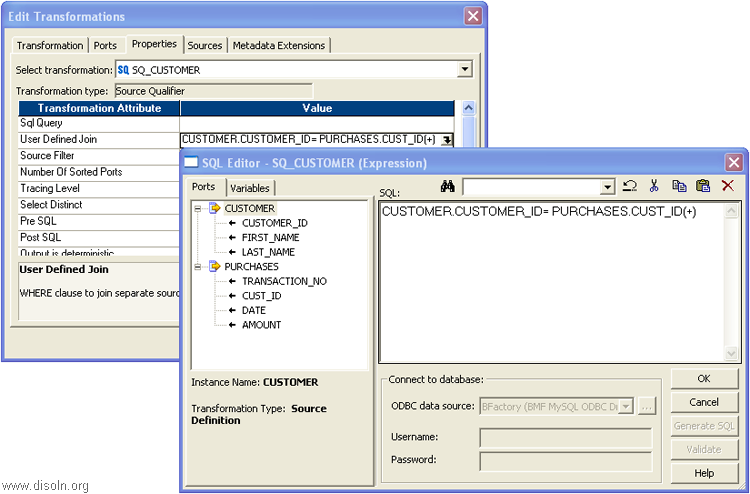This screenshot has height=494, width=750.
Task: Click the CUSTOMER source folder icon
Action: click(x=215, y=208)
